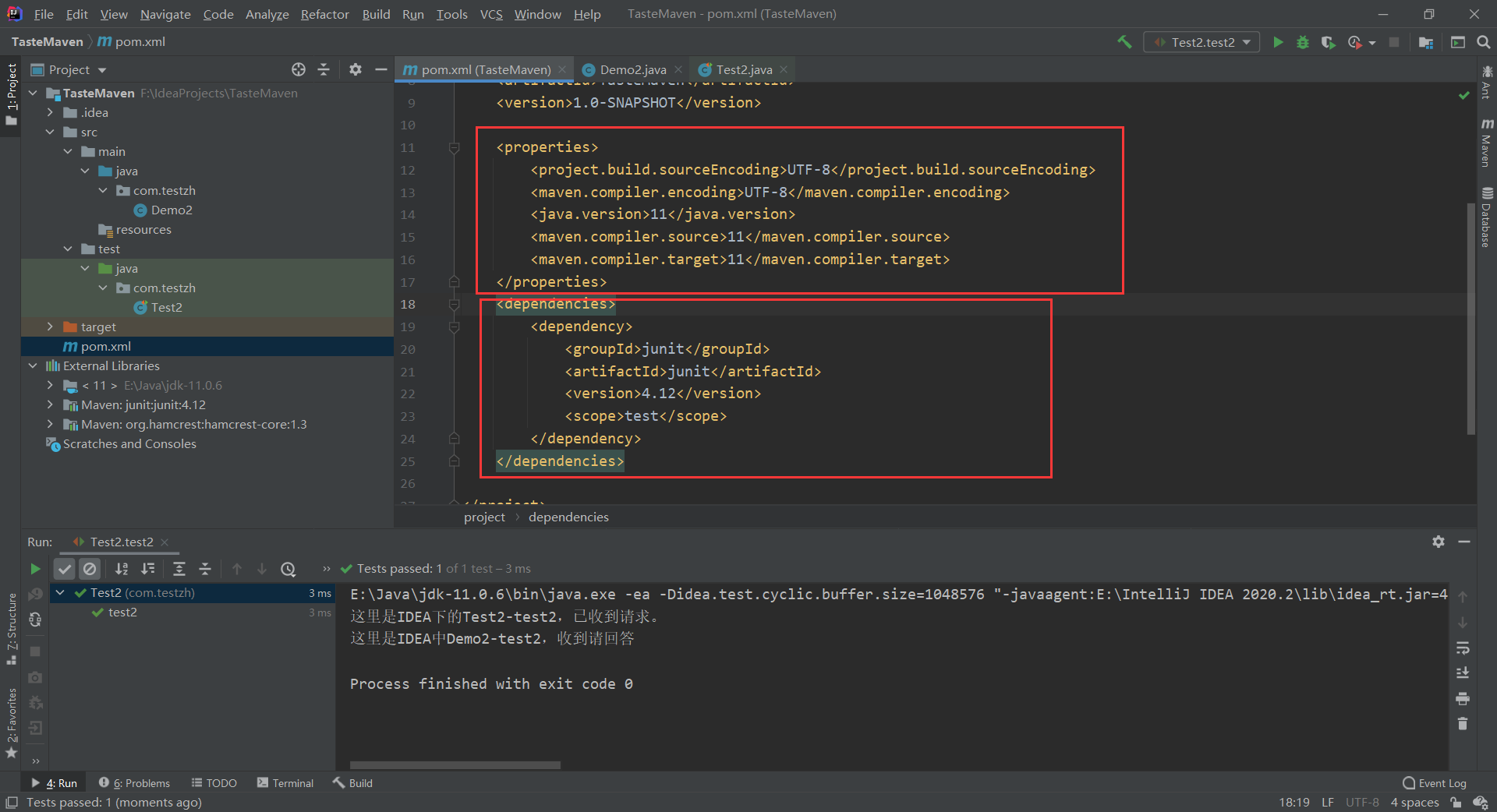Expand the .idea folder

(x=50, y=112)
